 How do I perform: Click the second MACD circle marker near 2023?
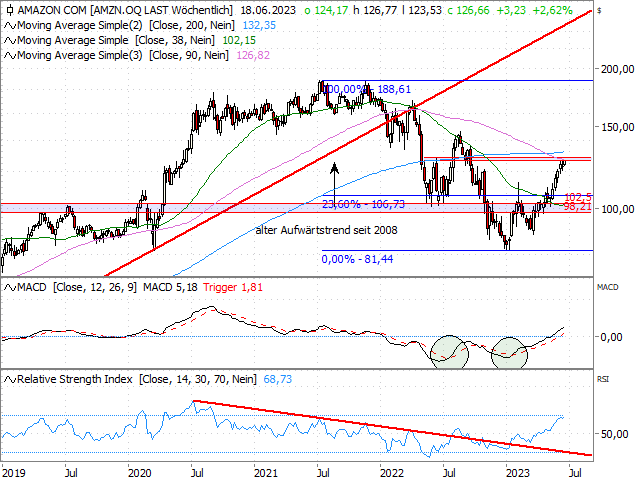tap(509, 353)
